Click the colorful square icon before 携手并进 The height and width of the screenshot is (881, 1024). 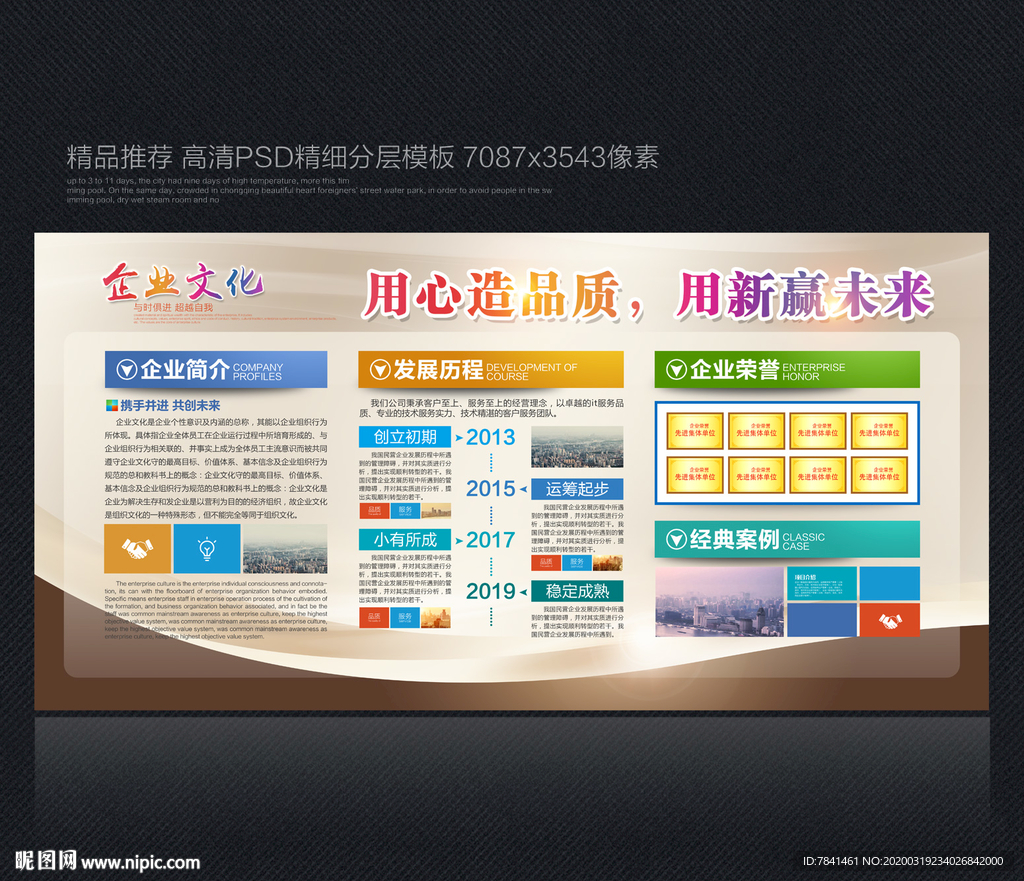112,406
